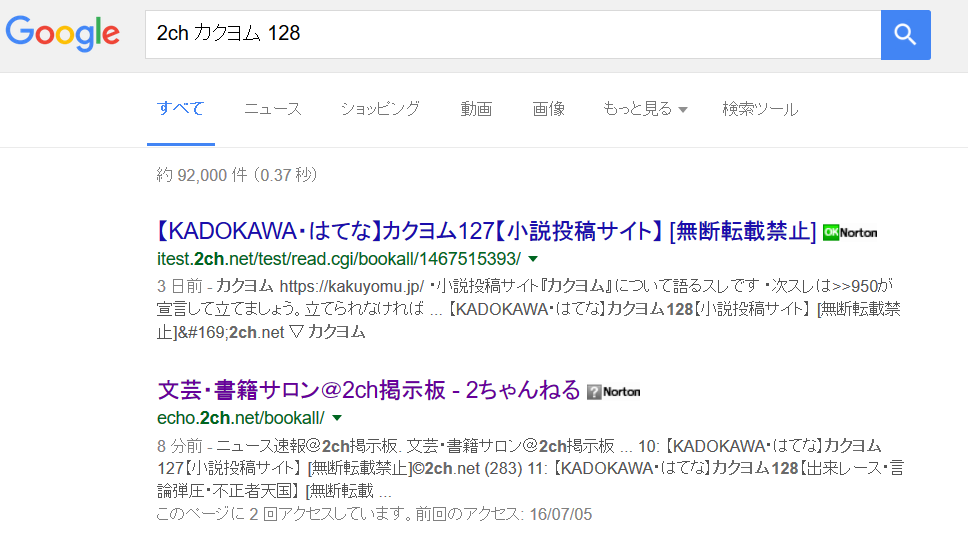Click the Norton question-mark badge
This screenshot has height=550, width=968.
(x=613, y=391)
